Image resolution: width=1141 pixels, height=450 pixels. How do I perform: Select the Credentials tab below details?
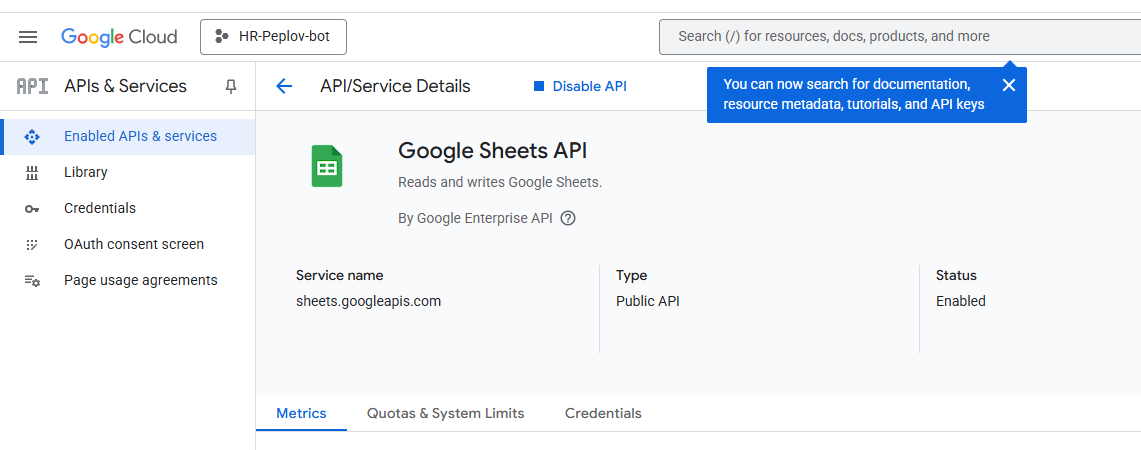pos(603,413)
